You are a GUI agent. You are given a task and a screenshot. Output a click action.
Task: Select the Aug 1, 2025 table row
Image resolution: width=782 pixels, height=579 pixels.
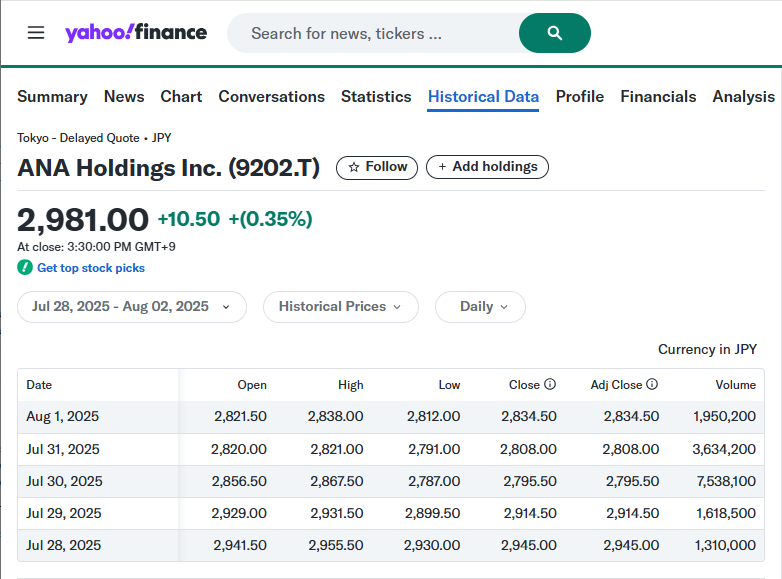pos(390,417)
